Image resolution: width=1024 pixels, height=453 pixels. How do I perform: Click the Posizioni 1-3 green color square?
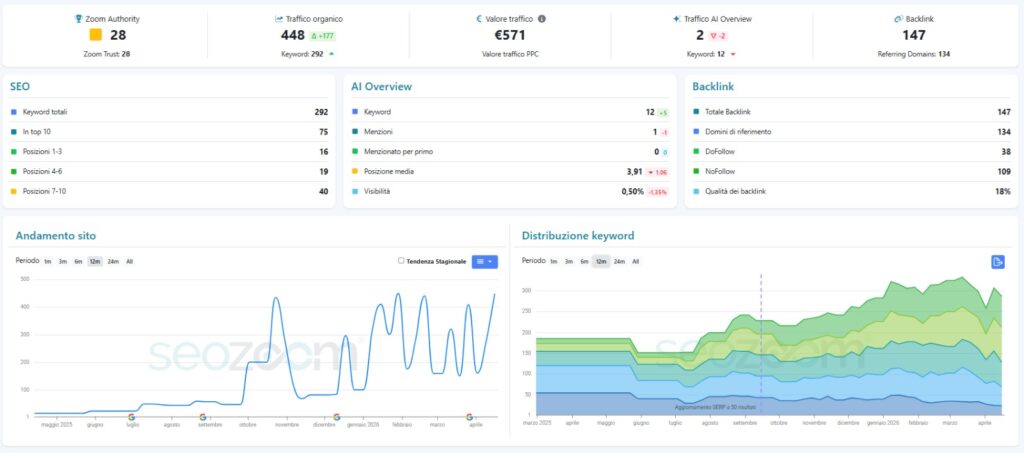[14, 151]
